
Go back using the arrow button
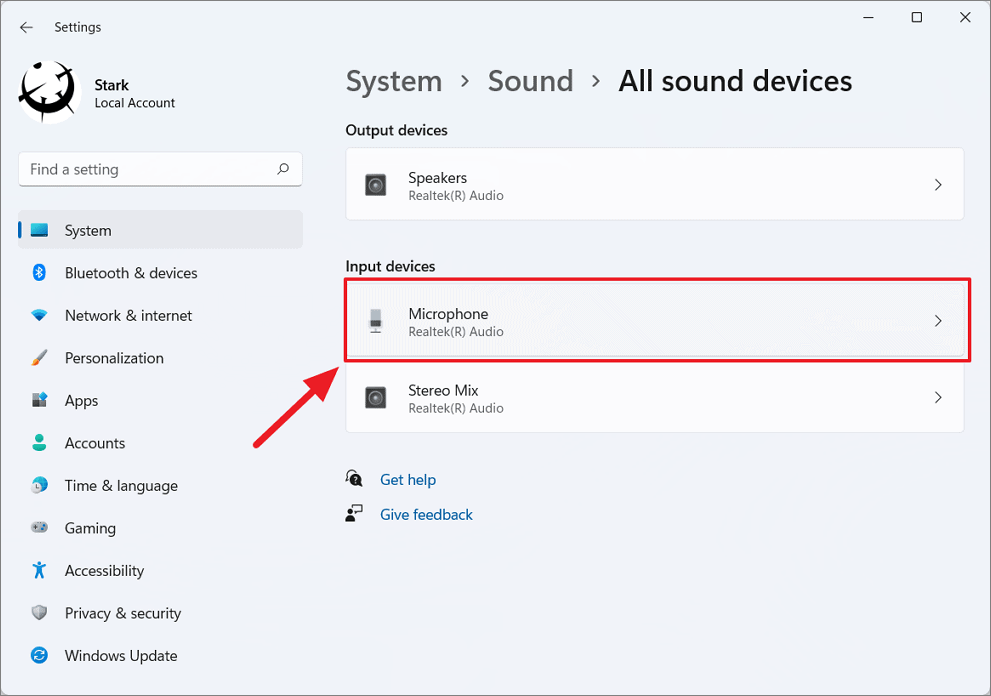pos(26,27)
